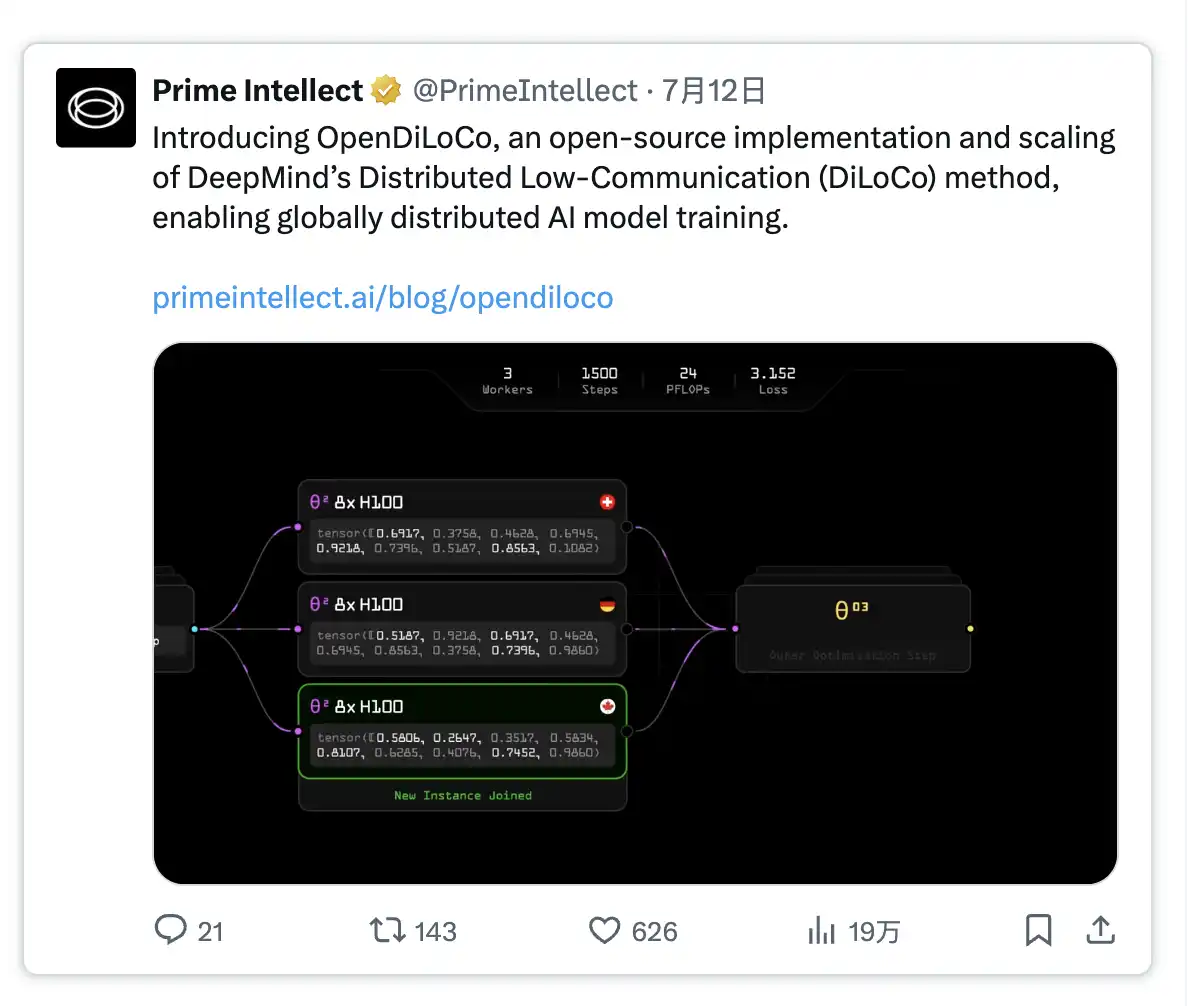The image size is (1188, 1006).
Task: Open the primeintellect.ai/blog/opendiloco link
Action: coord(382,297)
